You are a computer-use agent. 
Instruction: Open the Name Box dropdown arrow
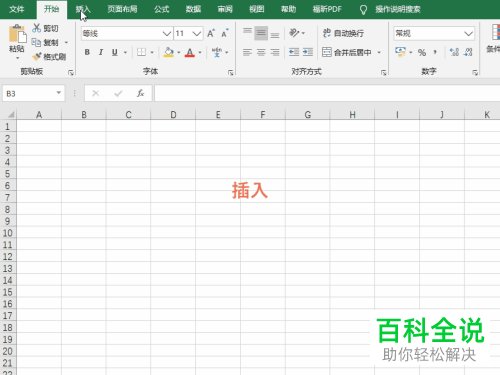click(x=59, y=93)
